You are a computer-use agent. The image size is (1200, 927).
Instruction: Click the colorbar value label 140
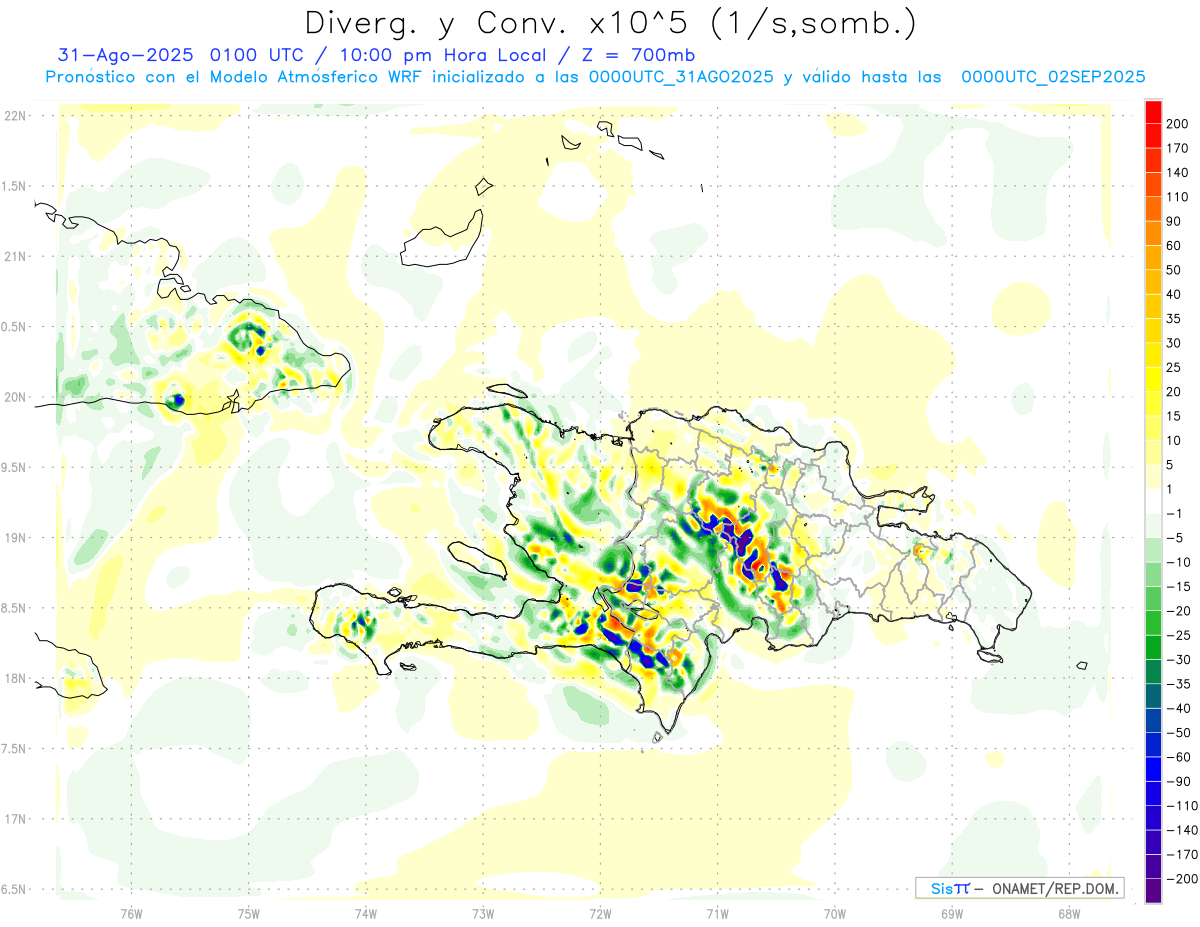(x=1177, y=172)
